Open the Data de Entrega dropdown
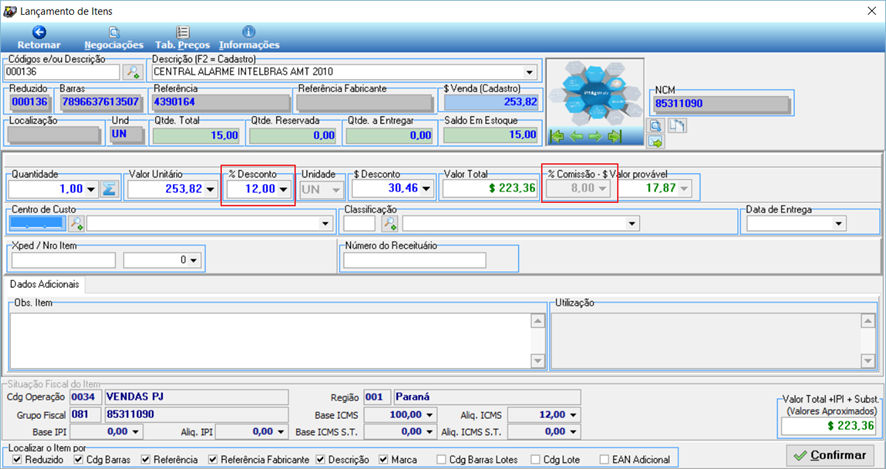 coord(839,224)
